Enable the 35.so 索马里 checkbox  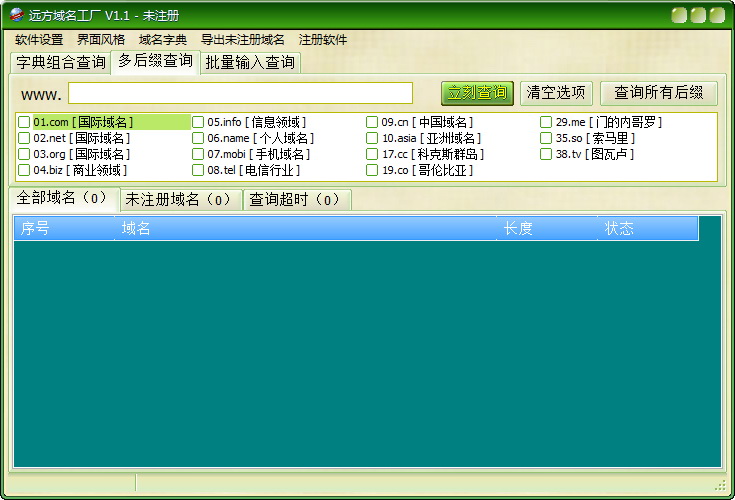point(546,138)
